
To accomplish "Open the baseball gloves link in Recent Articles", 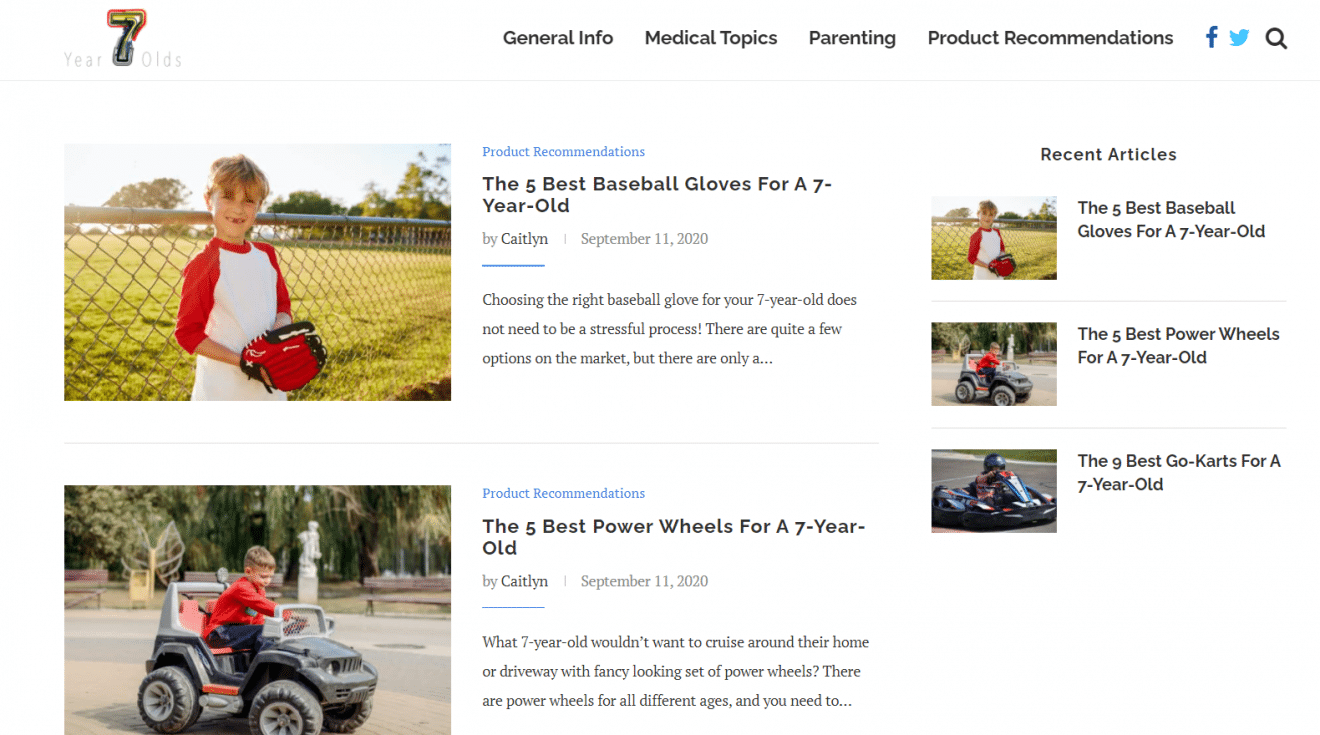I will (1171, 219).
